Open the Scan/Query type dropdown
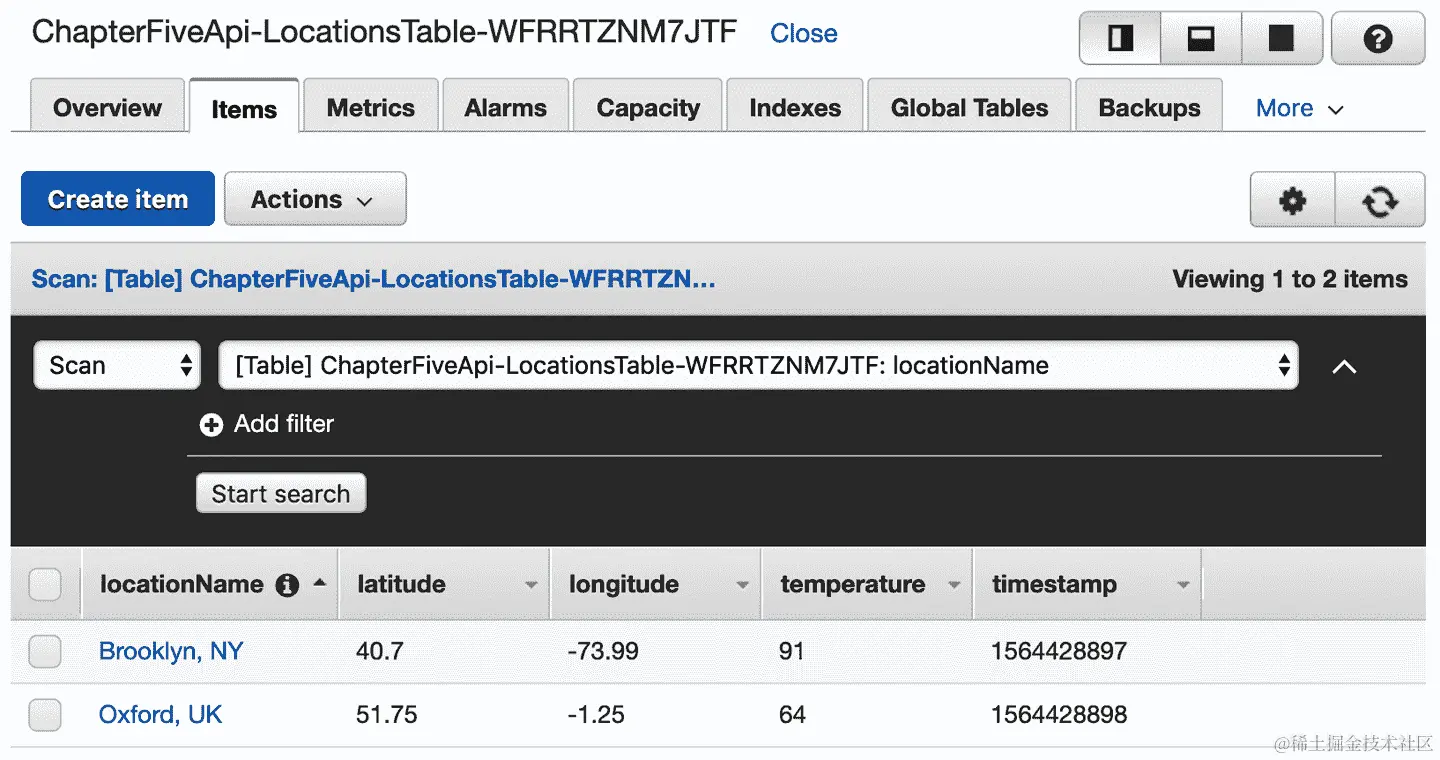The height and width of the screenshot is (760, 1440). [117, 366]
